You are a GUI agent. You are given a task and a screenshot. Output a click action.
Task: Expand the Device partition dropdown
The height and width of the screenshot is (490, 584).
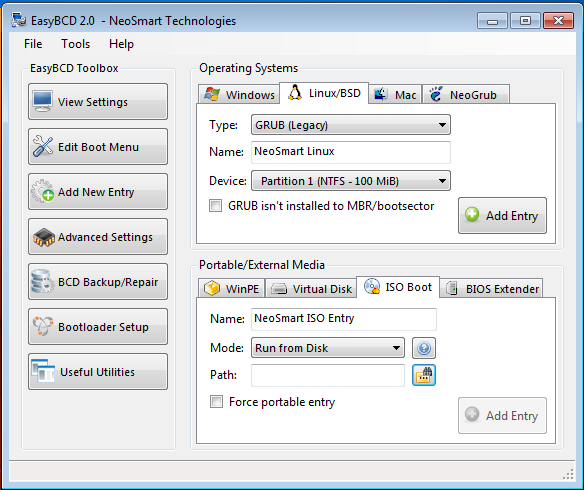click(351, 181)
